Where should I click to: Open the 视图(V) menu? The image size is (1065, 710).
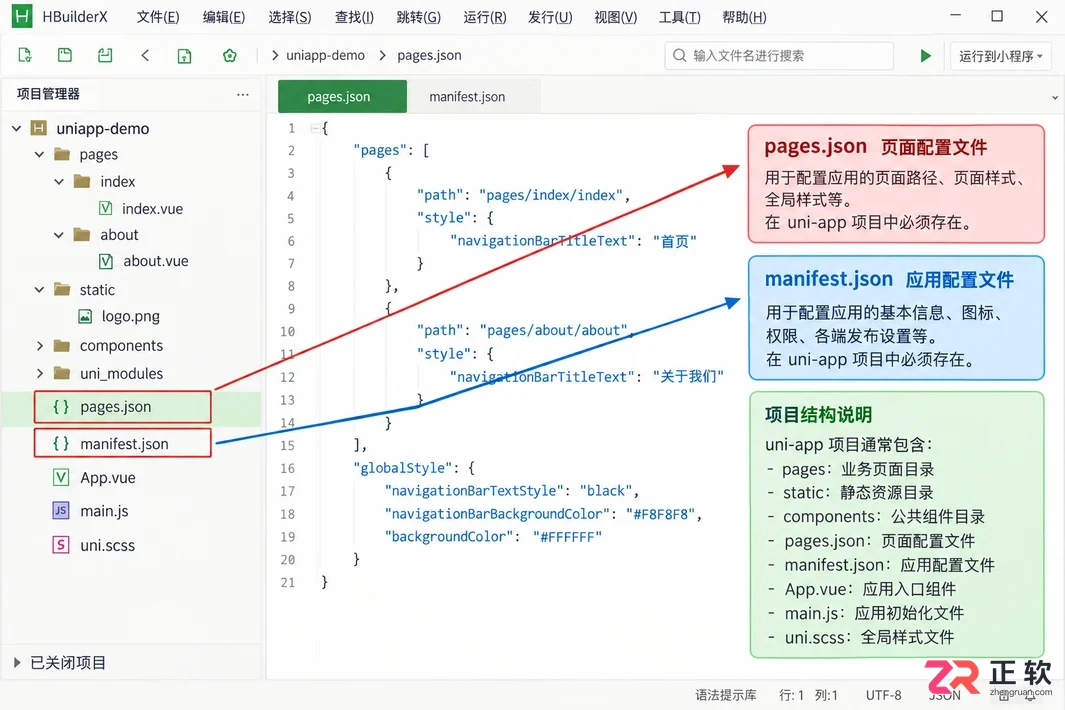(615, 17)
